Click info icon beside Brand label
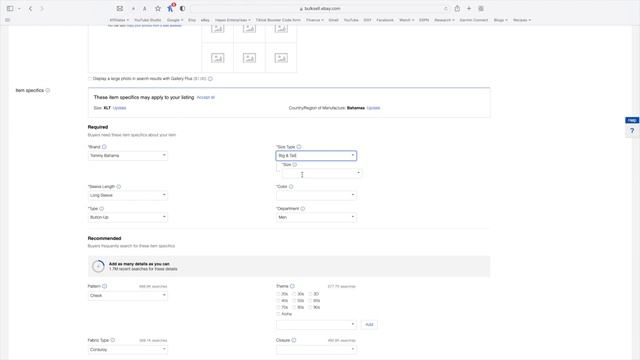Viewport: 640px width, 360px height. click(x=104, y=147)
